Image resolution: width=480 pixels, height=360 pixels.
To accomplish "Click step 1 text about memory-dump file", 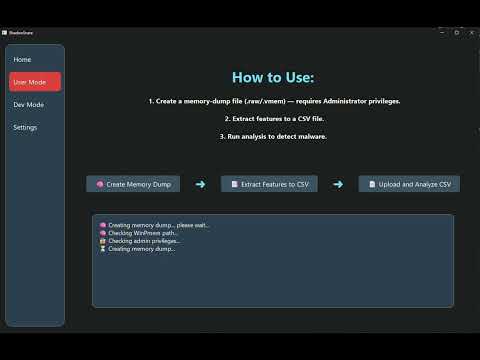I will tap(274, 101).
